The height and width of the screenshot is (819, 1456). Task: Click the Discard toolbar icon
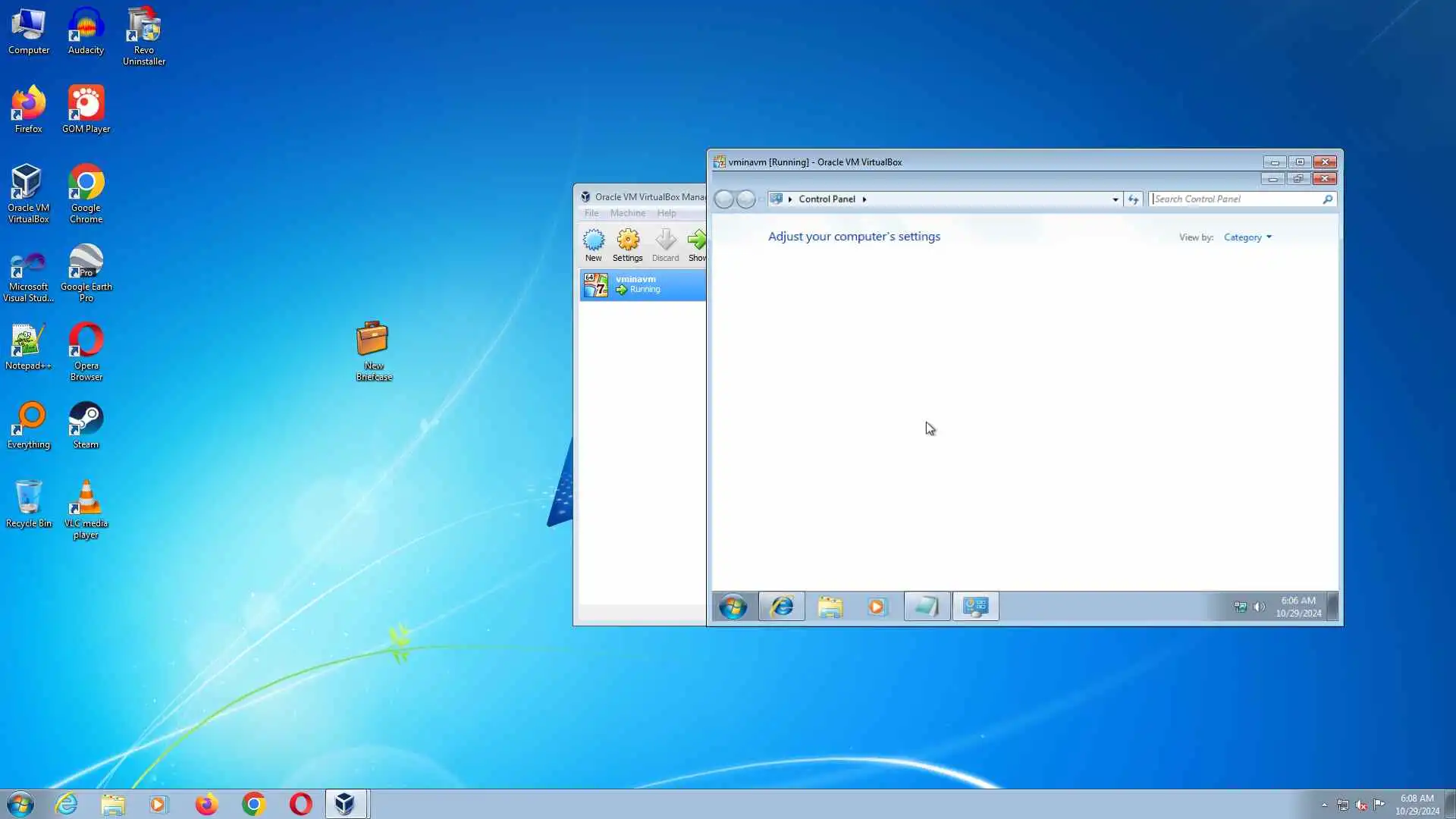(x=665, y=241)
